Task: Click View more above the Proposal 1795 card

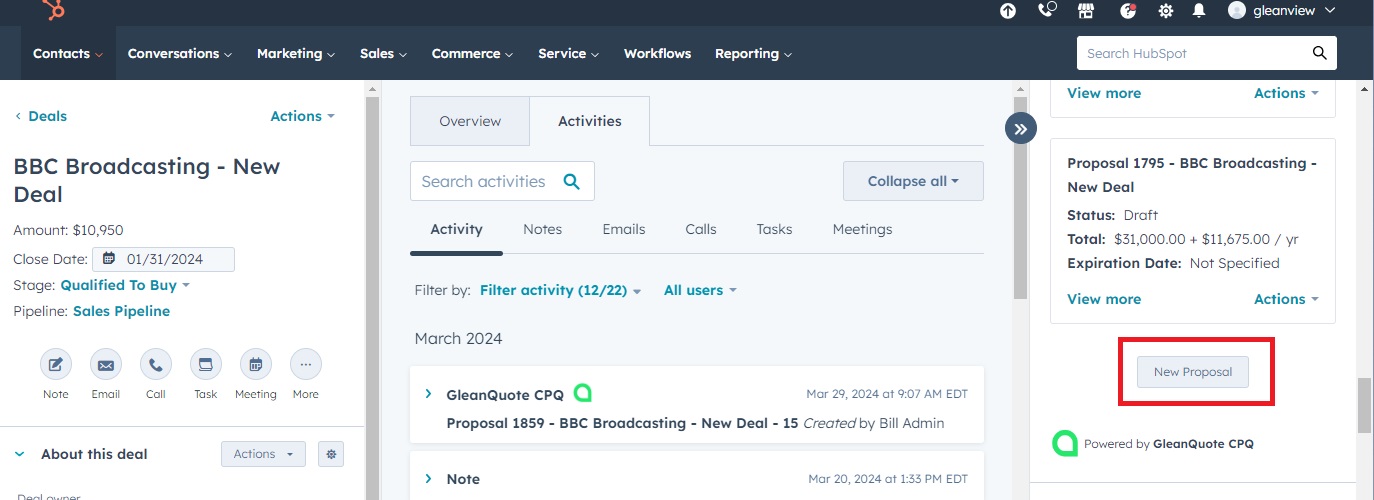Action: click(x=1104, y=93)
